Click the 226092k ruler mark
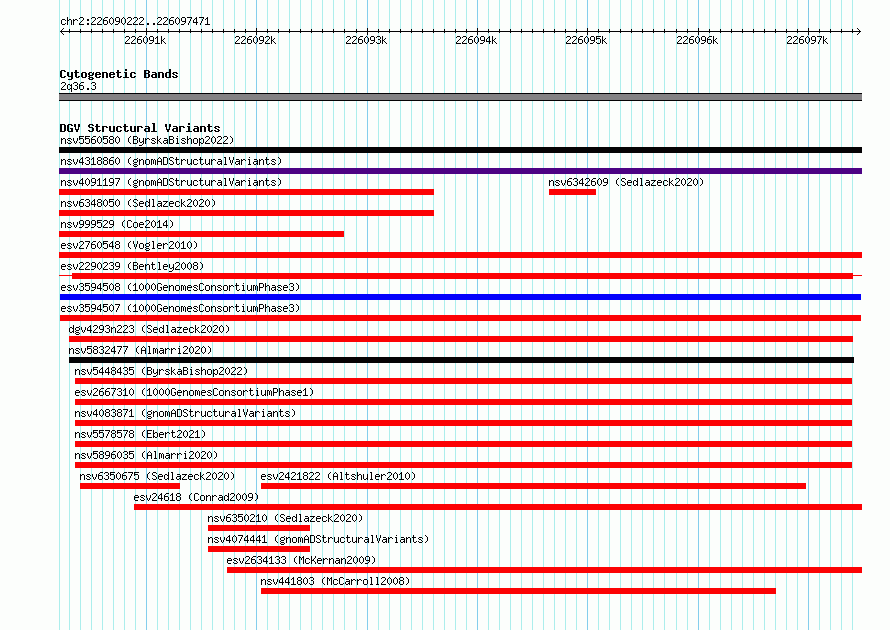 click(255, 40)
